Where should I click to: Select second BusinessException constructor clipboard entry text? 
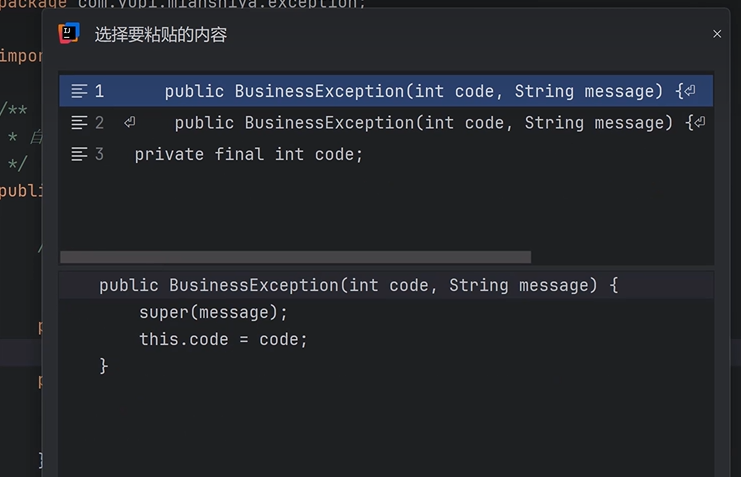[x=424, y=123]
